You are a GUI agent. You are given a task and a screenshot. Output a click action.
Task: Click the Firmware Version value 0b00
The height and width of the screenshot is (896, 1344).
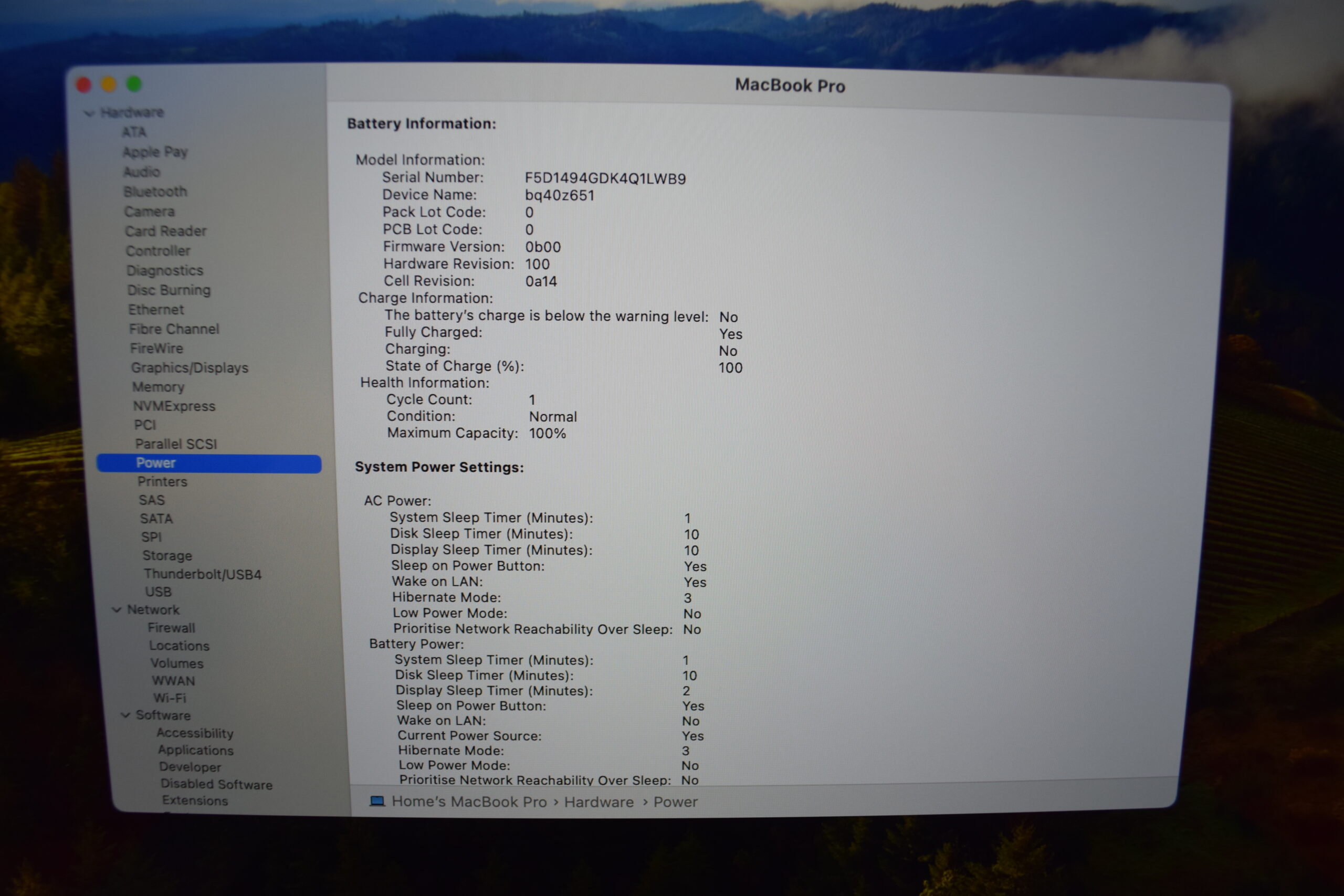543,247
